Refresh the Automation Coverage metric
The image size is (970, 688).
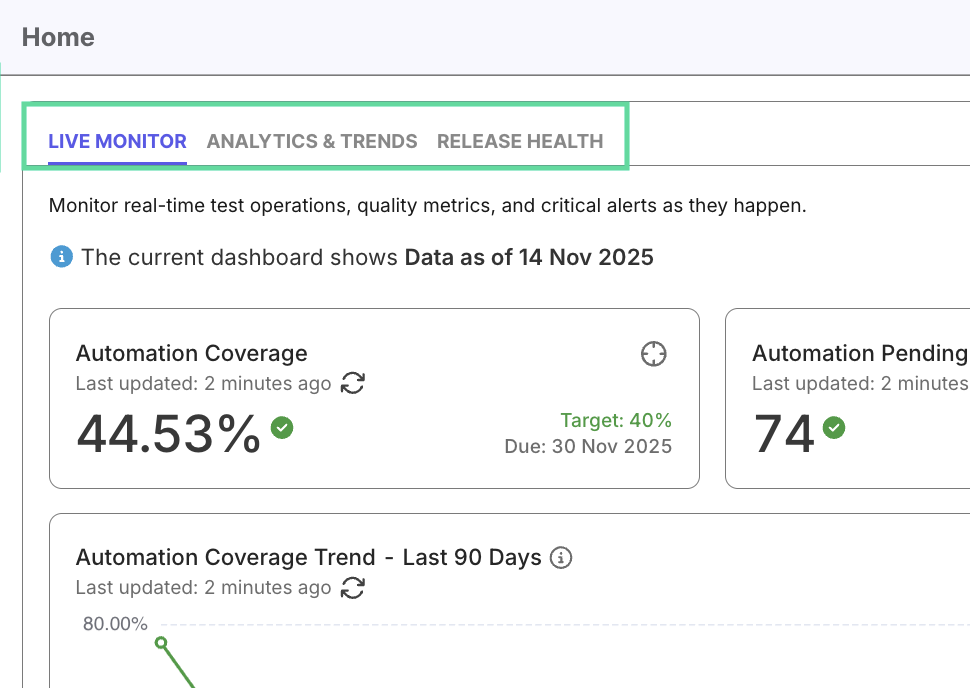[x=353, y=383]
